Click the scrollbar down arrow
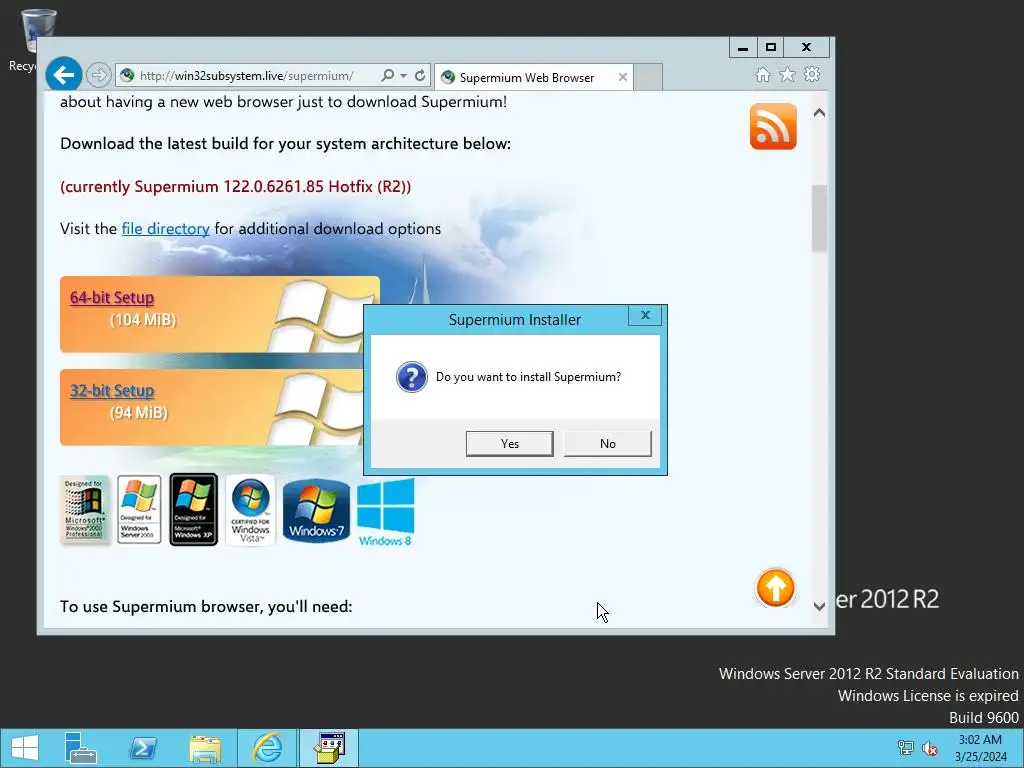1024x768 pixels. click(x=820, y=606)
